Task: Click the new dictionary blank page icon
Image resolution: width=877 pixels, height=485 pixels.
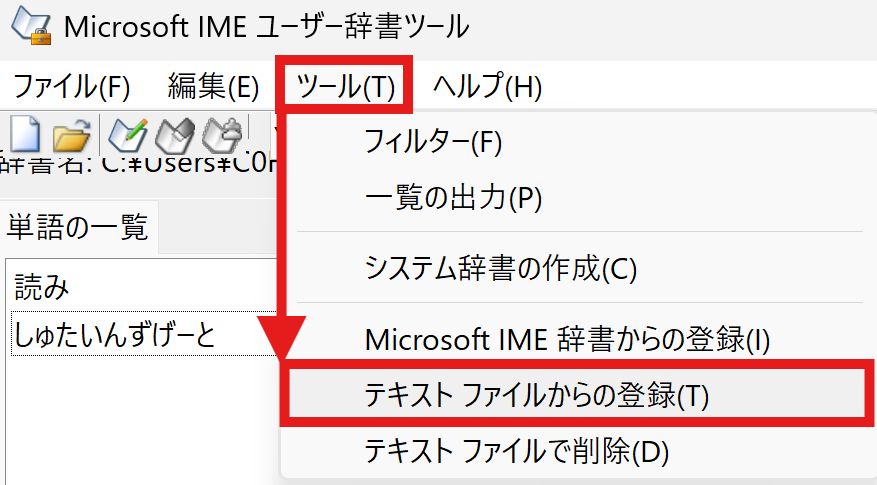Action: click(x=24, y=135)
